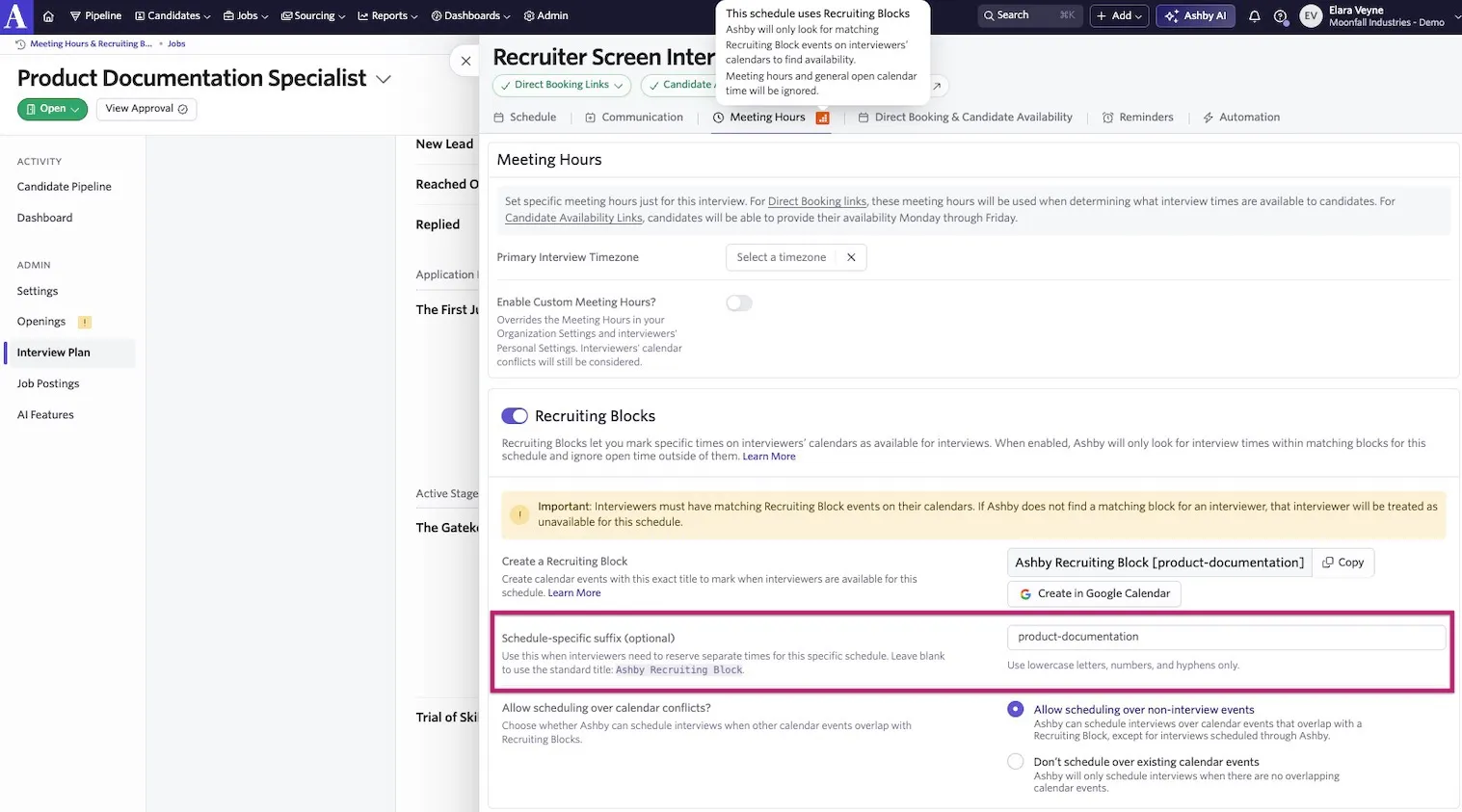Click Ashby AI sparkle button
This screenshot has height=812, width=1462.
[1195, 15]
